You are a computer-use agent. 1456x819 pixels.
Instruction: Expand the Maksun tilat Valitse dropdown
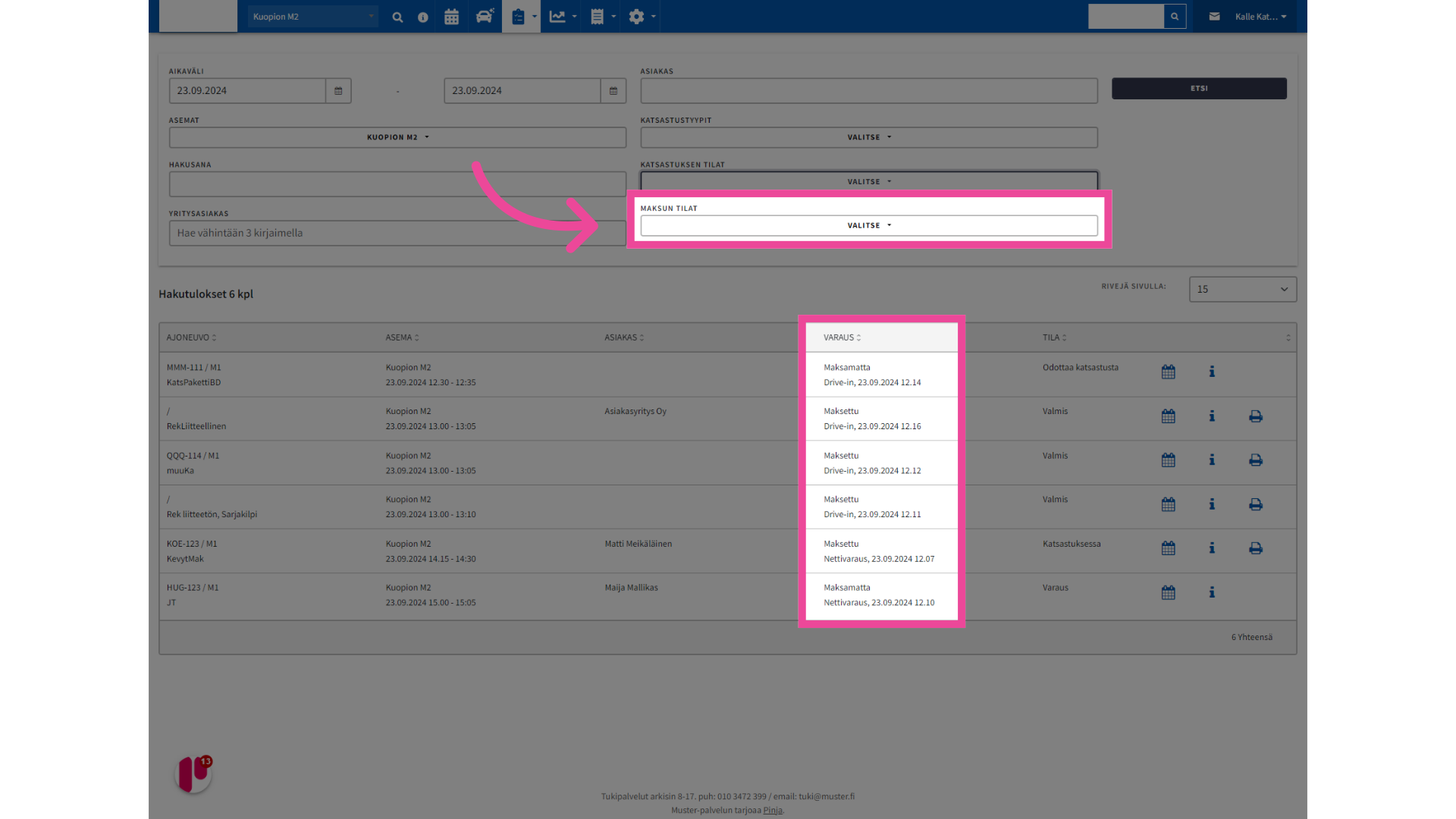point(868,226)
